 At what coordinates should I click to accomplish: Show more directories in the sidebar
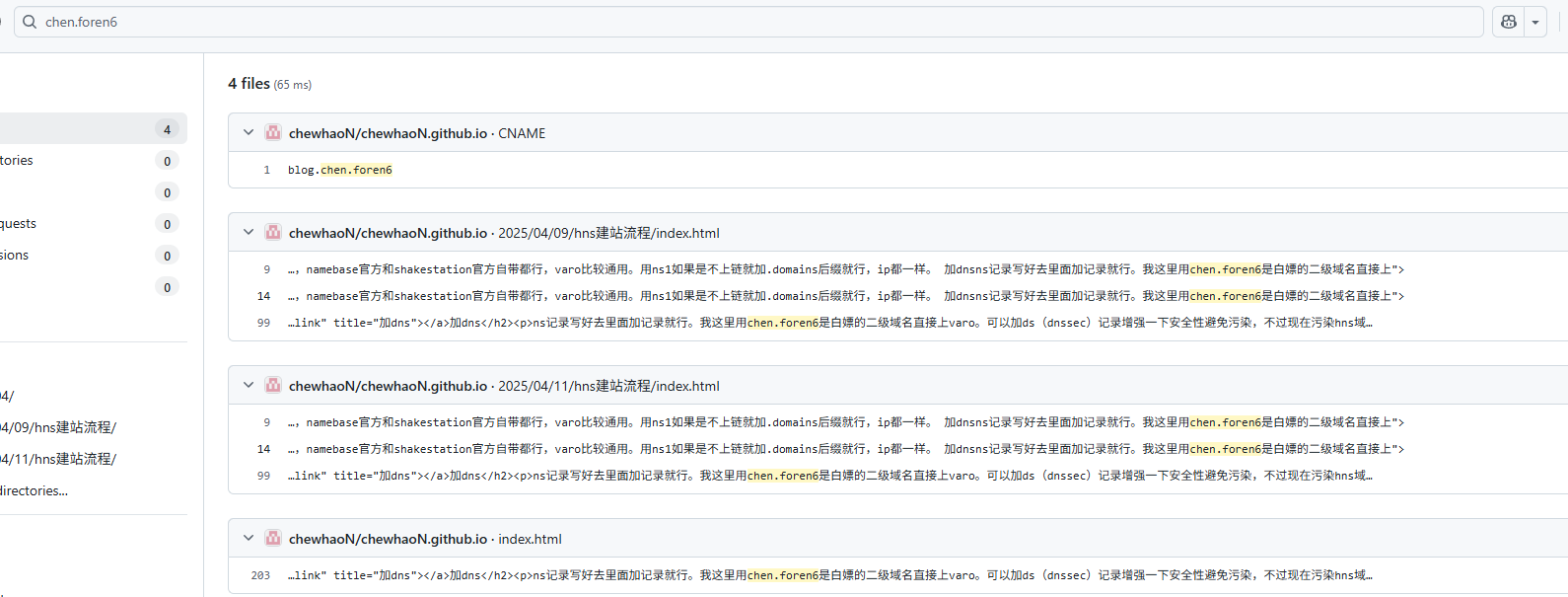point(35,490)
